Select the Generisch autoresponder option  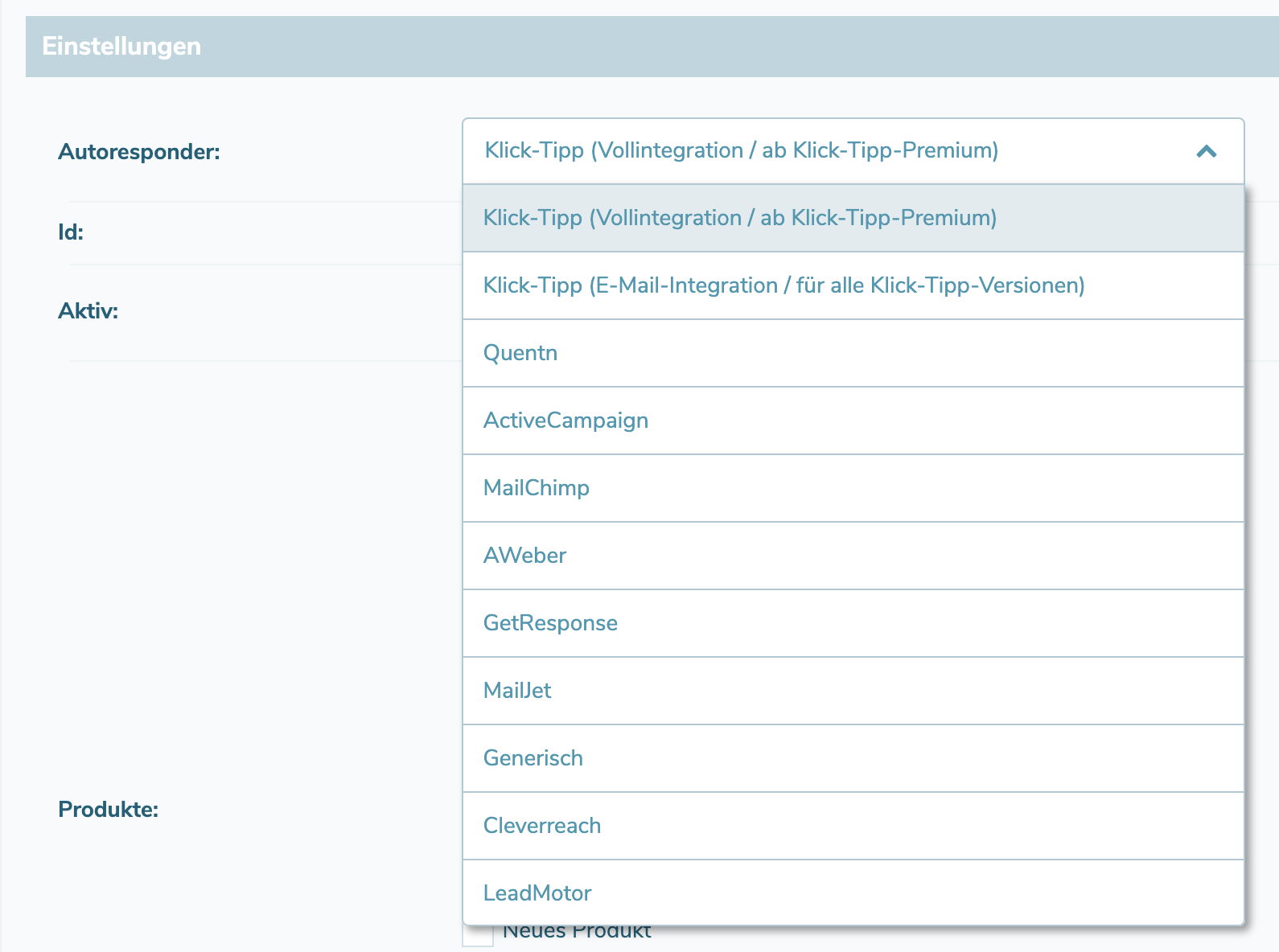(x=533, y=758)
